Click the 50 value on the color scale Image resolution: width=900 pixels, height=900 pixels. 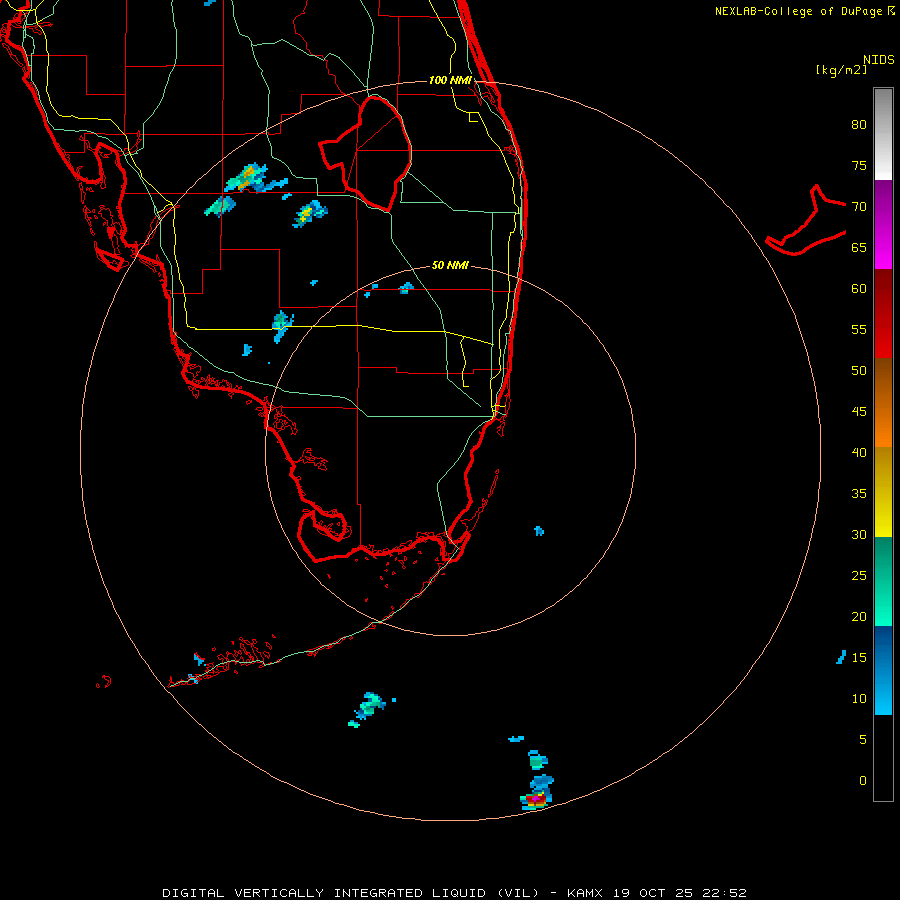(859, 371)
